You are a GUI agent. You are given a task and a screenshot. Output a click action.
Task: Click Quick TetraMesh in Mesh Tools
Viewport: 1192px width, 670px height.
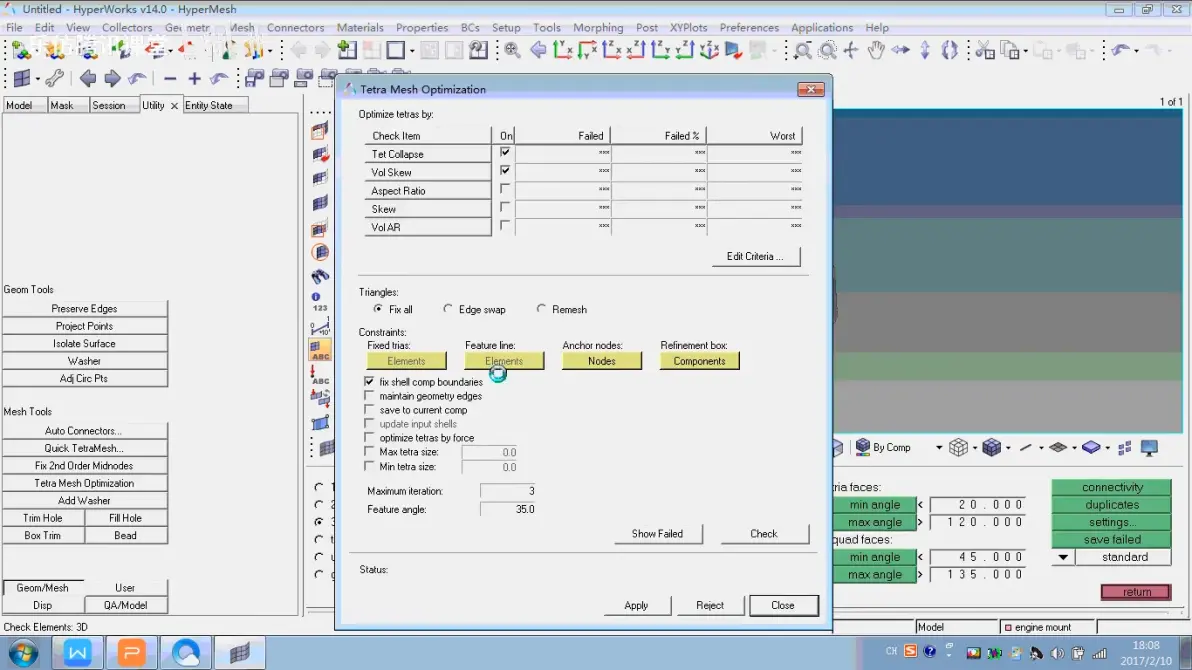[x=84, y=448]
